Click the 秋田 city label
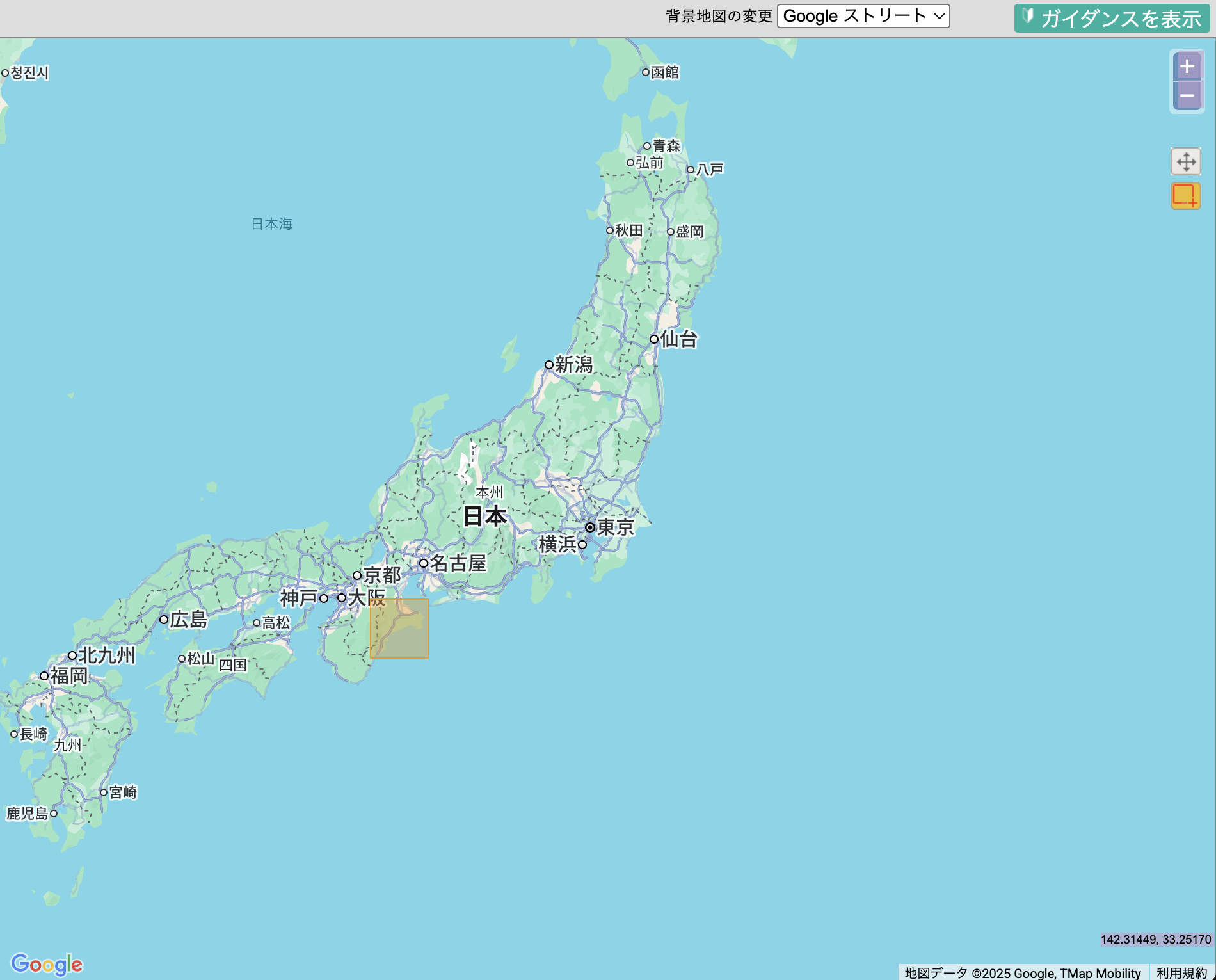1216x980 pixels. coord(629,230)
